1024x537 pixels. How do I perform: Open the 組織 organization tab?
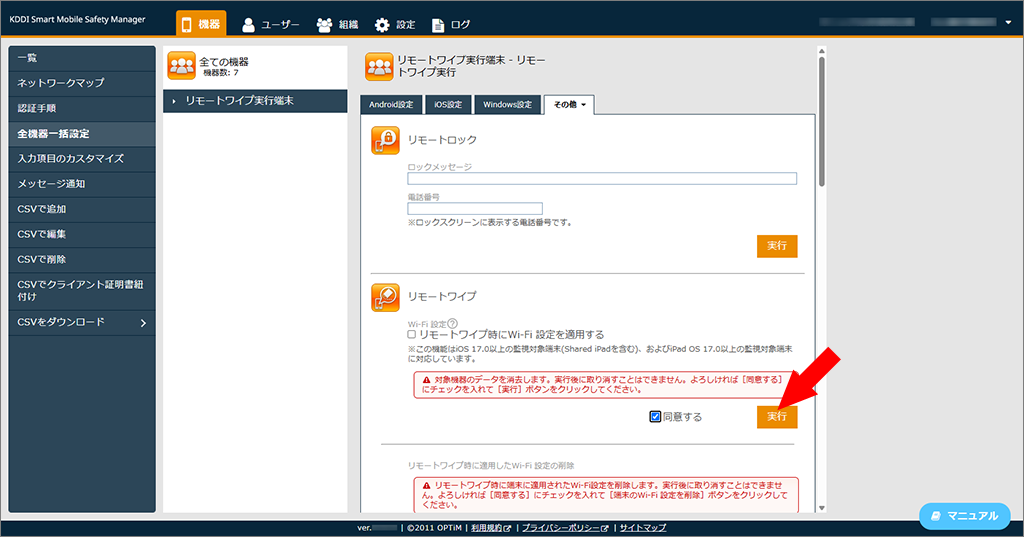pos(337,25)
